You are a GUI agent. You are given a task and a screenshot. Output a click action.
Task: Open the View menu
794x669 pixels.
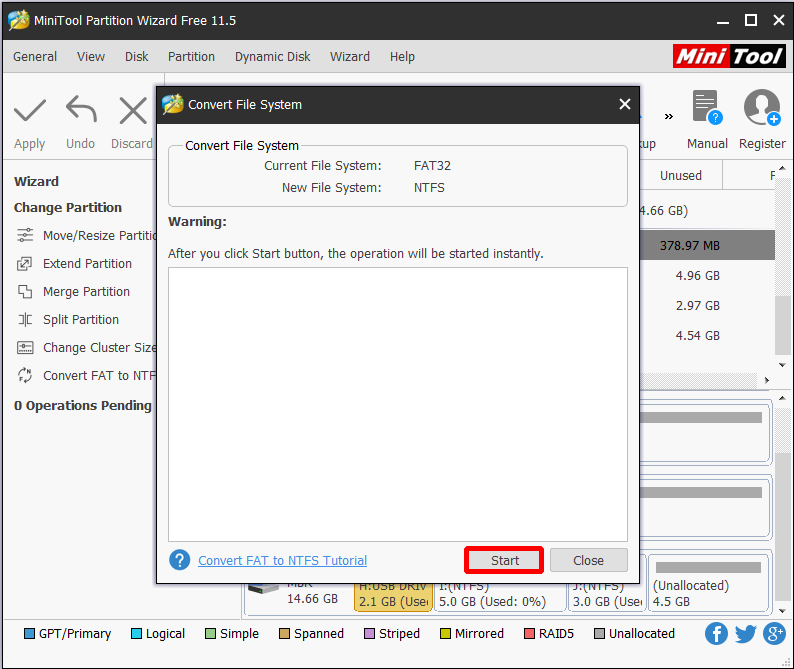point(91,57)
